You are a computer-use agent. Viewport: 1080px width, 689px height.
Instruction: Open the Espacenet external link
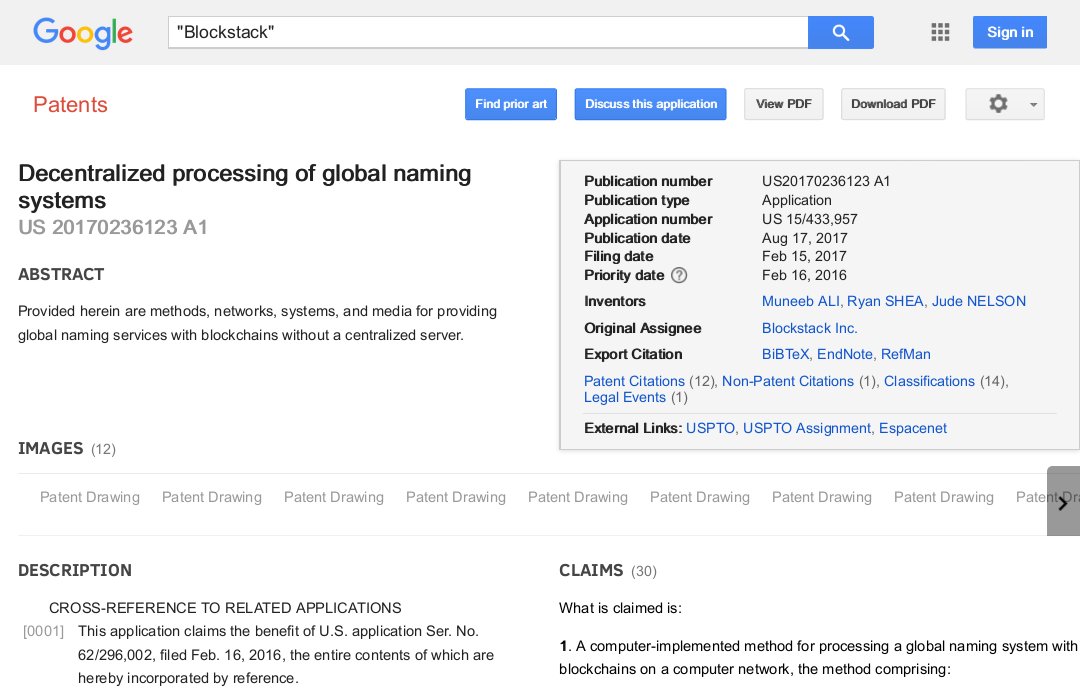pyautogui.click(x=913, y=428)
